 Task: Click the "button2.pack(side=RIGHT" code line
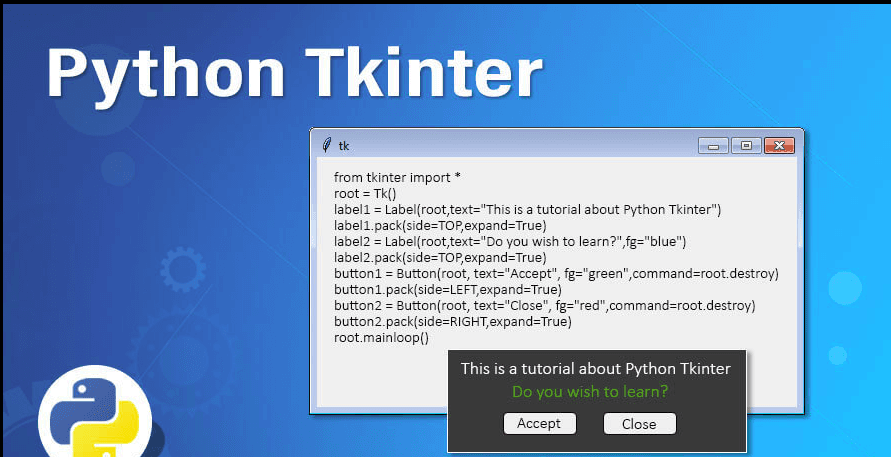[452, 321]
